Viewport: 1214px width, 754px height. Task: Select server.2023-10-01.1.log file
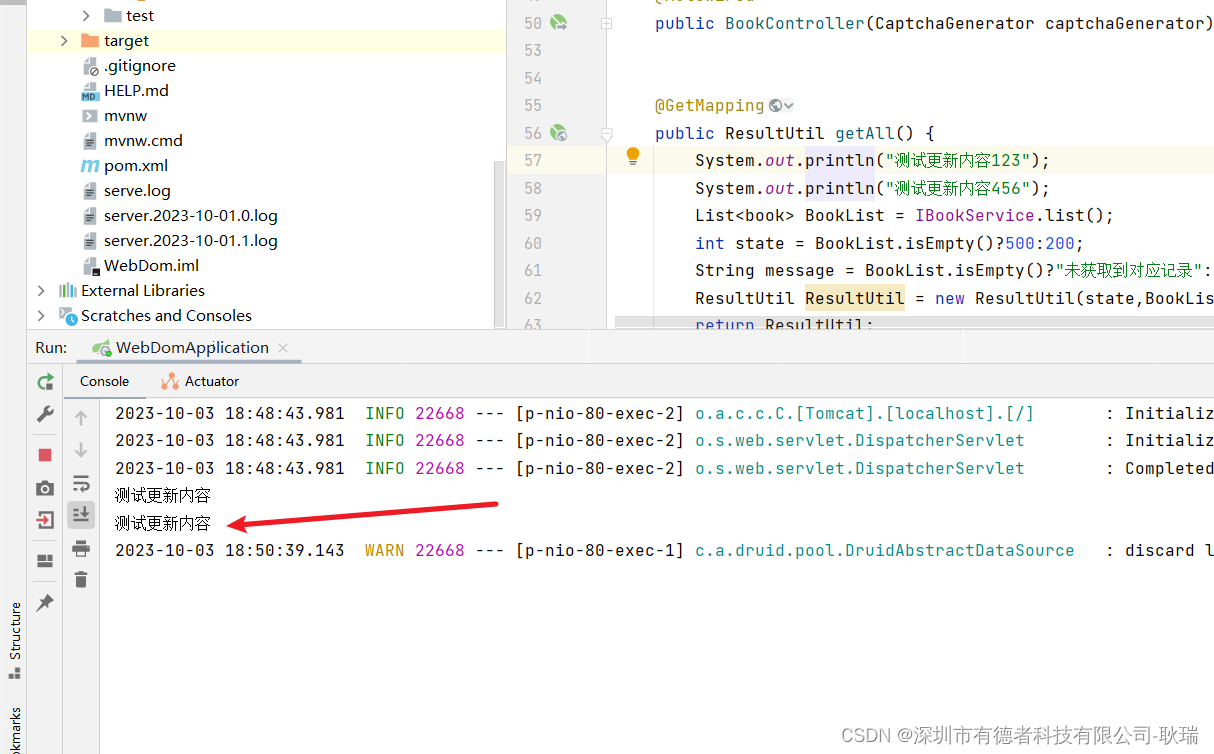190,240
